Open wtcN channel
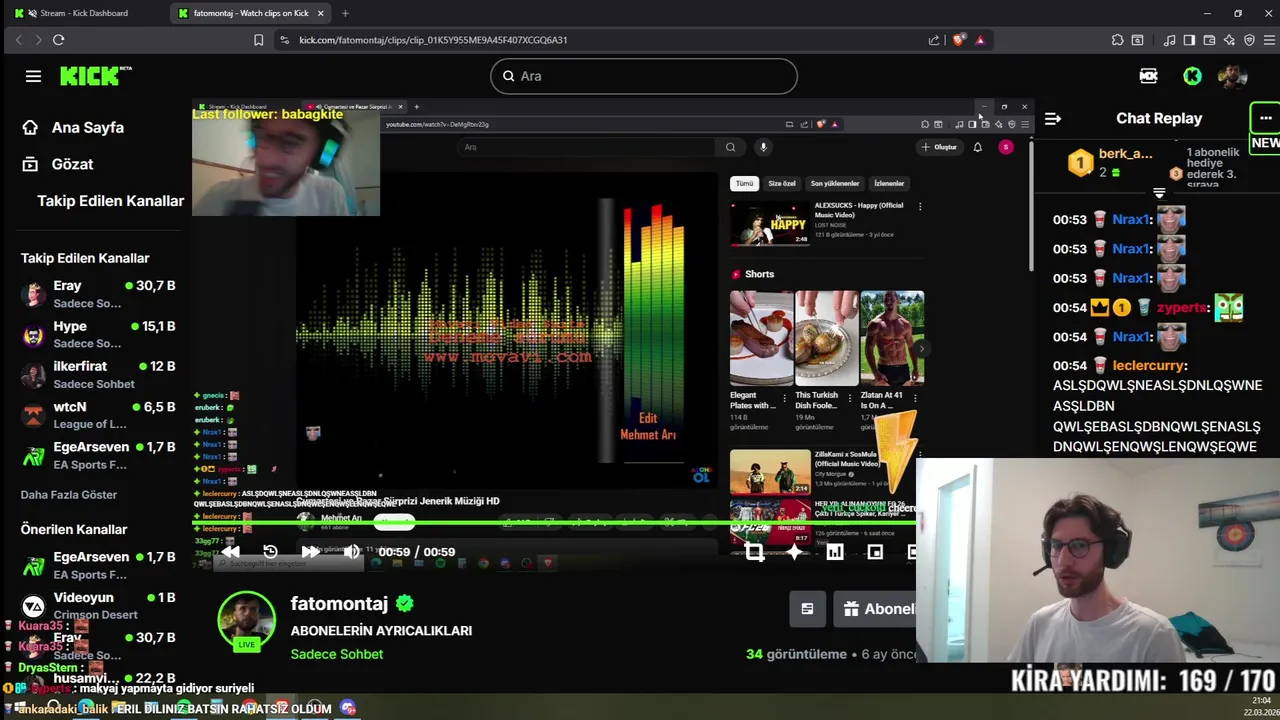This screenshot has width=1280, height=720. (x=98, y=415)
